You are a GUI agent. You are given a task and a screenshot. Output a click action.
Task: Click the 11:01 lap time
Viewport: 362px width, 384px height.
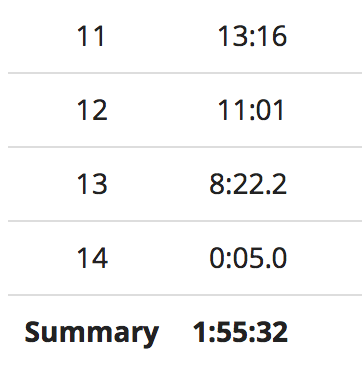tap(251, 110)
